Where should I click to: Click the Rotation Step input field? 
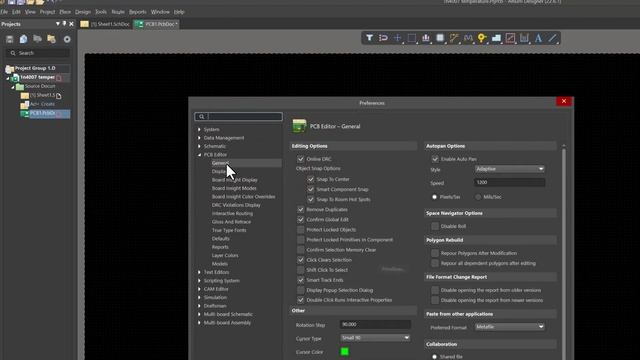(x=375, y=324)
